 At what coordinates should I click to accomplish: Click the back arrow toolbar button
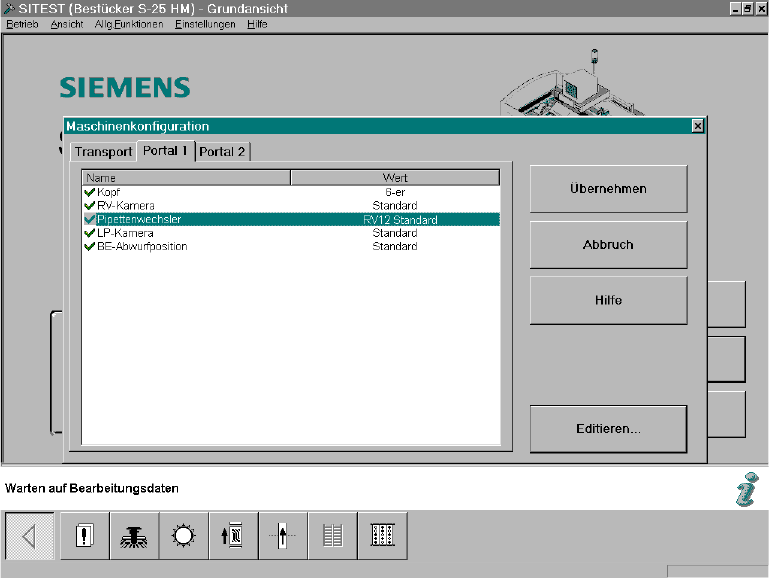click(29, 536)
